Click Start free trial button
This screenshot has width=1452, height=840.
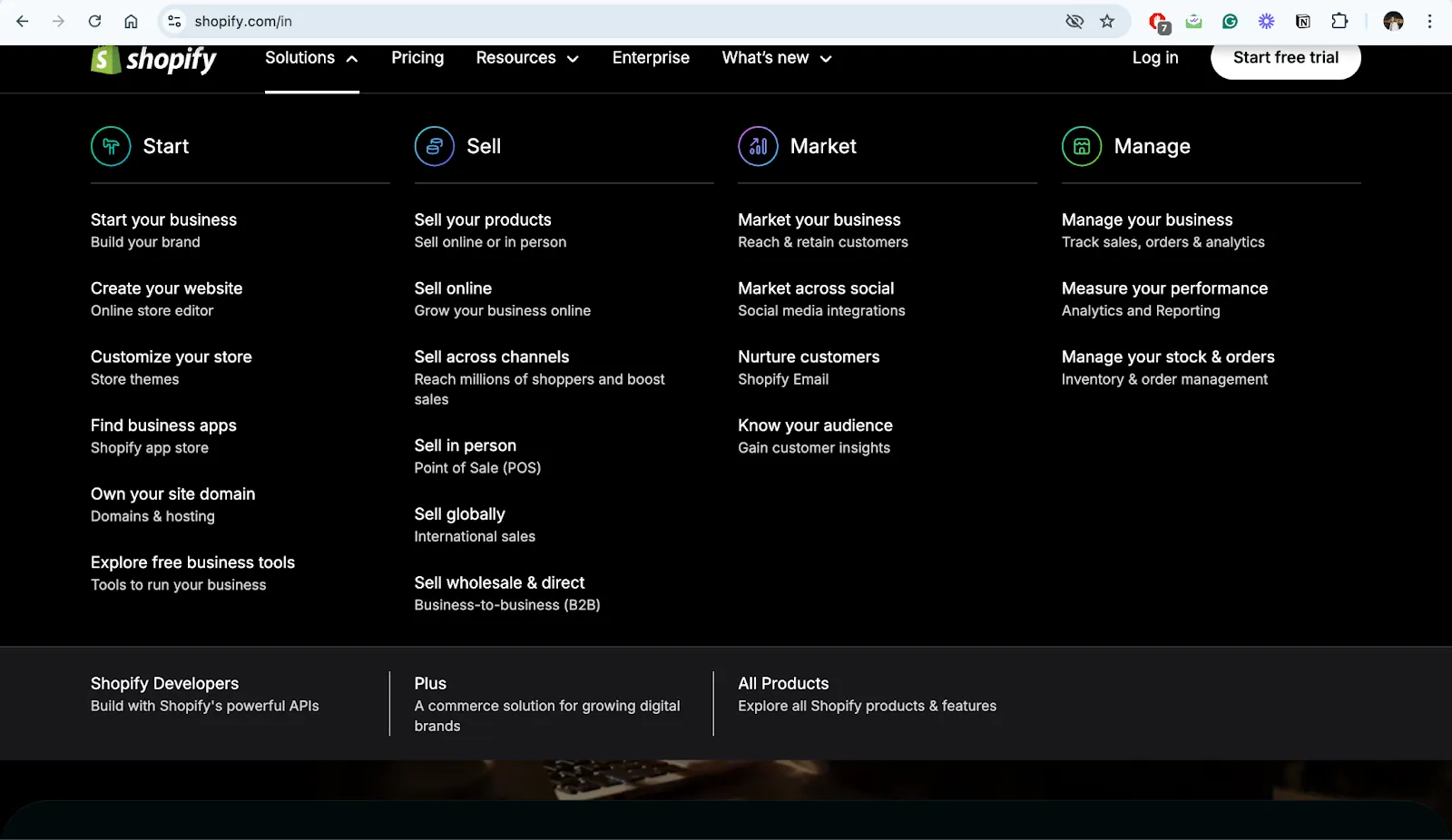pyautogui.click(x=1286, y=58)
